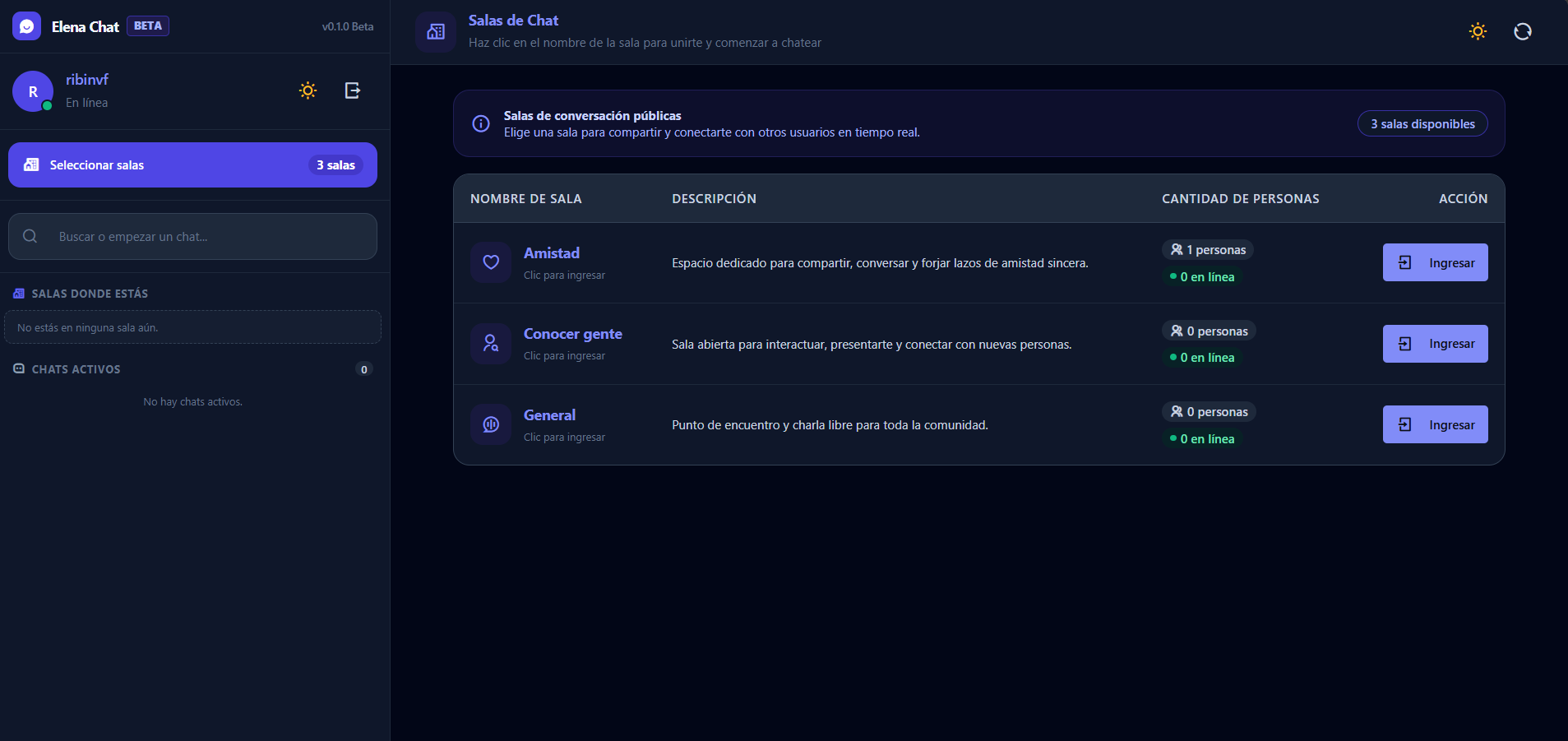Click the '0 en línea' status for Amistad
Screen dimensions: 1568x741
[1202, 277]
